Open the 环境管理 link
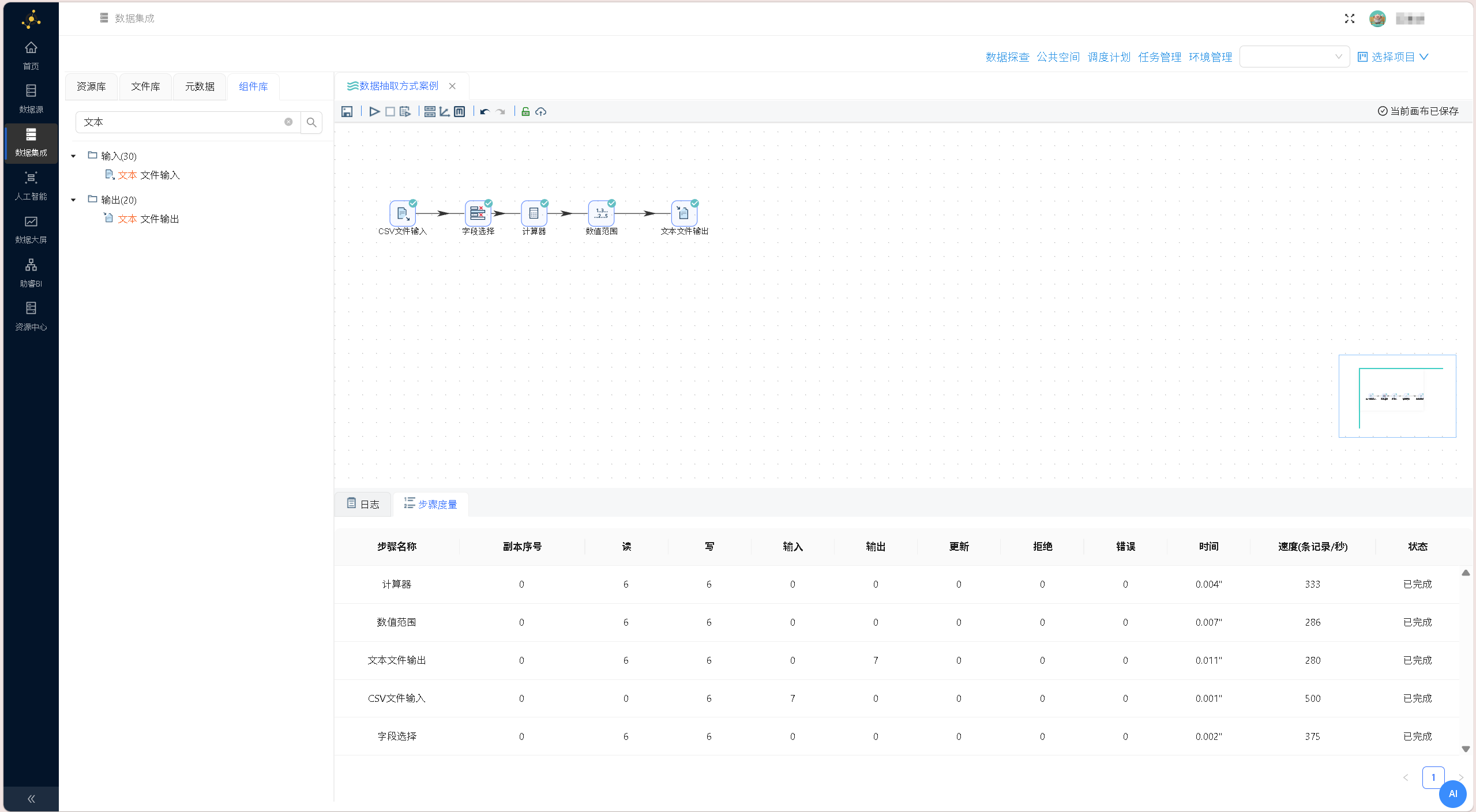 point(1210,57)
